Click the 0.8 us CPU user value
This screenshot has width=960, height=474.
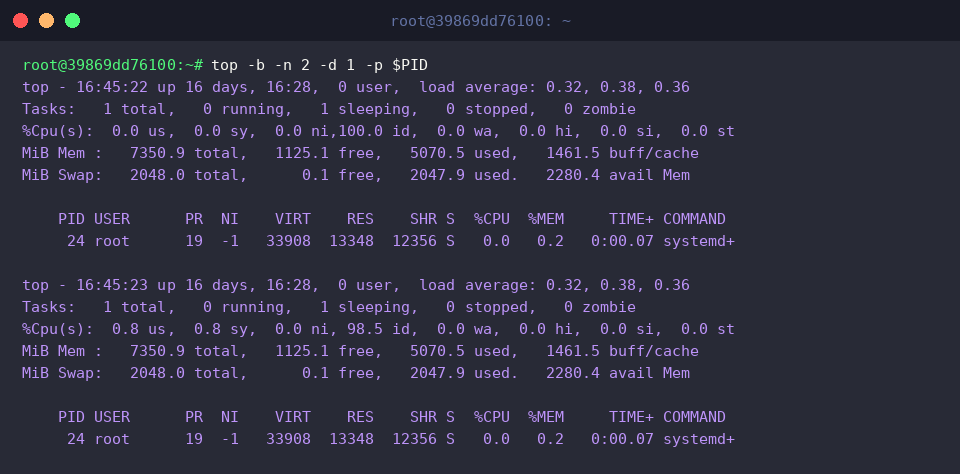coord(139,329)
